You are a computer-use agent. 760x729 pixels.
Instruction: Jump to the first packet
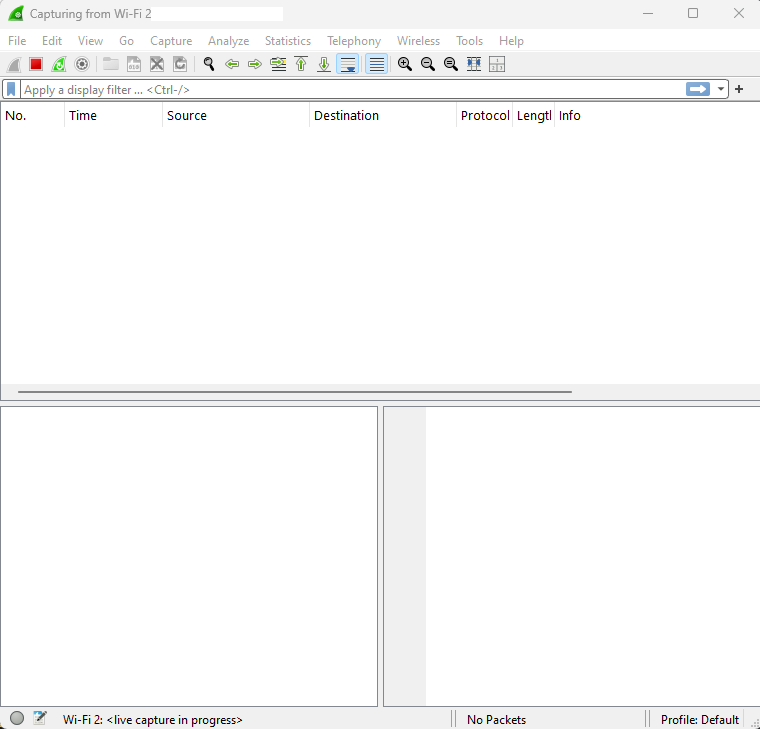click(x=301, y=64)
